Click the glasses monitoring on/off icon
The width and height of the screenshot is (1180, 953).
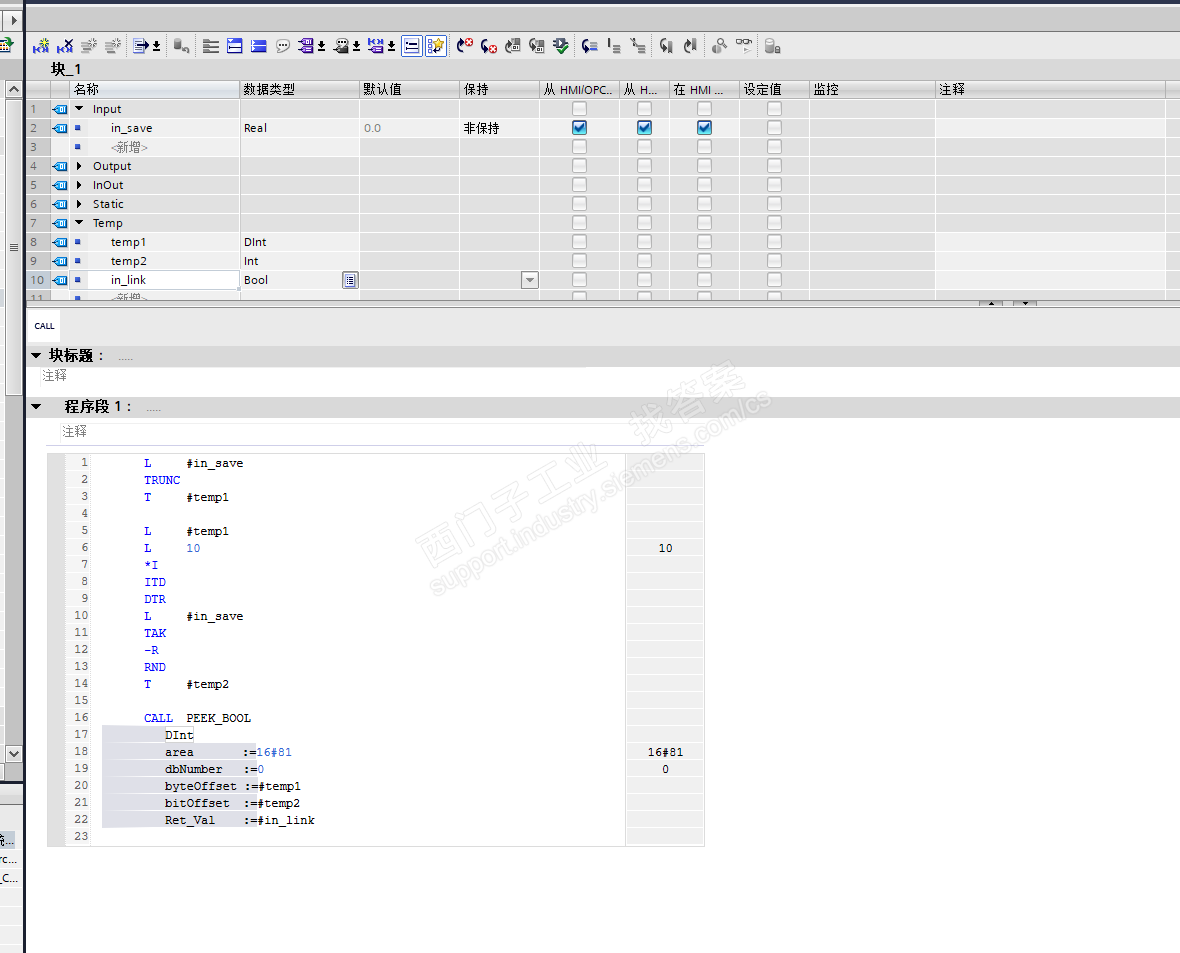click(744, 47)
